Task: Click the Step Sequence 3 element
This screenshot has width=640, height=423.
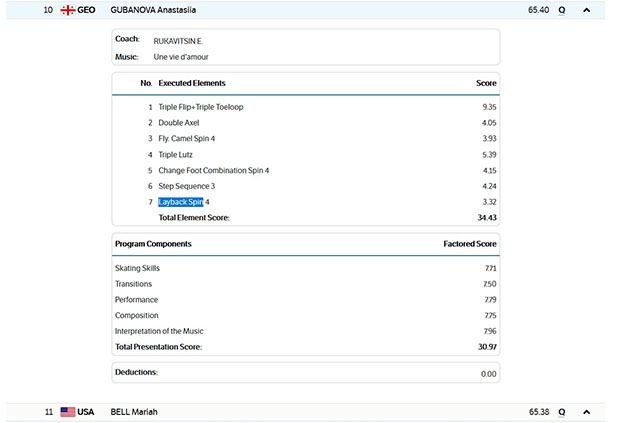Action: (x=186, y=186)
